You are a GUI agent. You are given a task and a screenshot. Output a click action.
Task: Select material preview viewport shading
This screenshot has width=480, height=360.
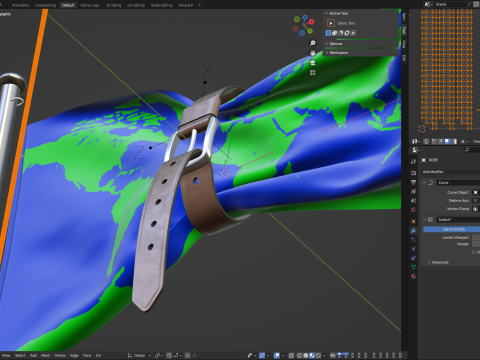coord(312,355)
